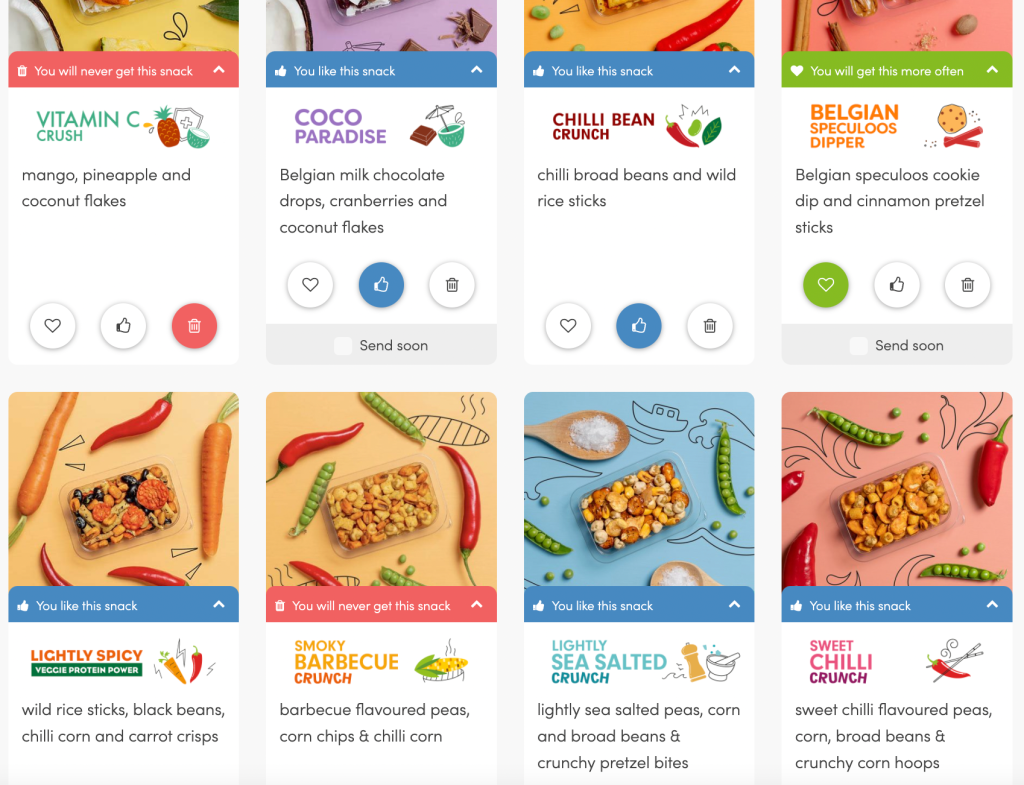The height and width of the screenshot is (785, 1024).
Task: Trash the Coco Paradise snack
Action: 452,285
